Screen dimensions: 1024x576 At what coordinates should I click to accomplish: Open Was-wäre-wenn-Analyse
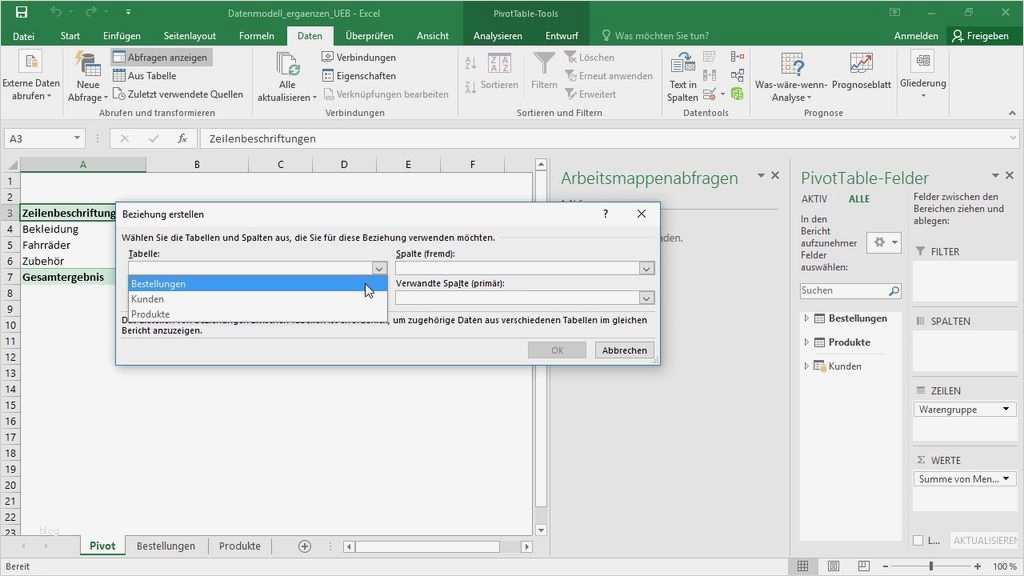tap(791, 78)
